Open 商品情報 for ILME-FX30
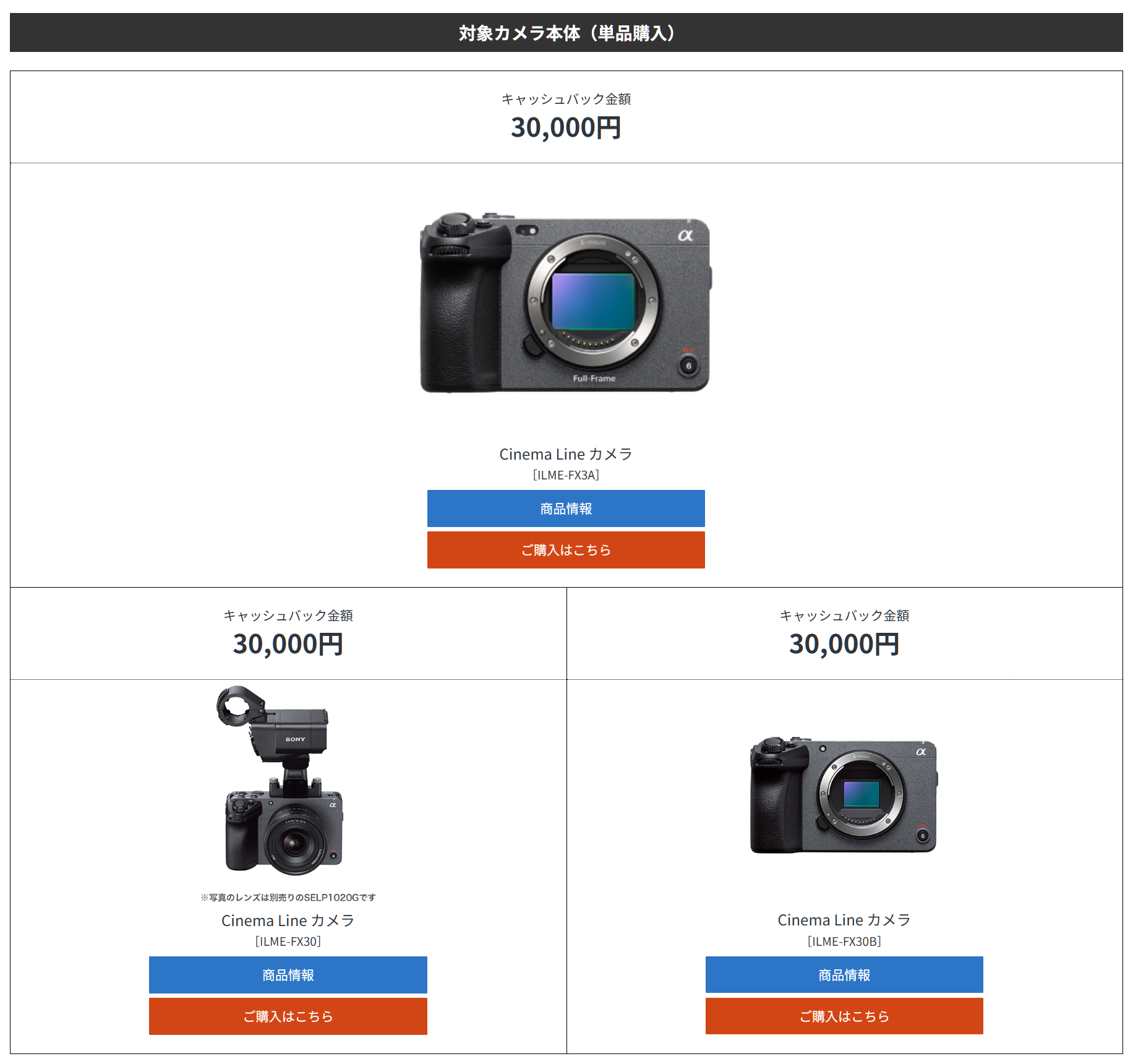 pyautogui.click(x=288, y=975)
